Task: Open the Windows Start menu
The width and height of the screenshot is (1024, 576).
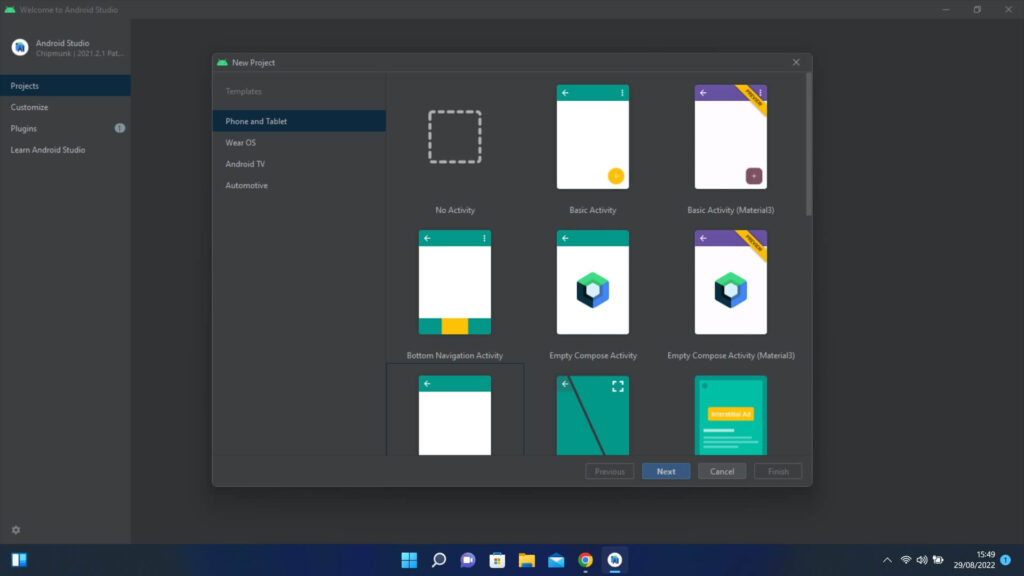Action: 409,560
